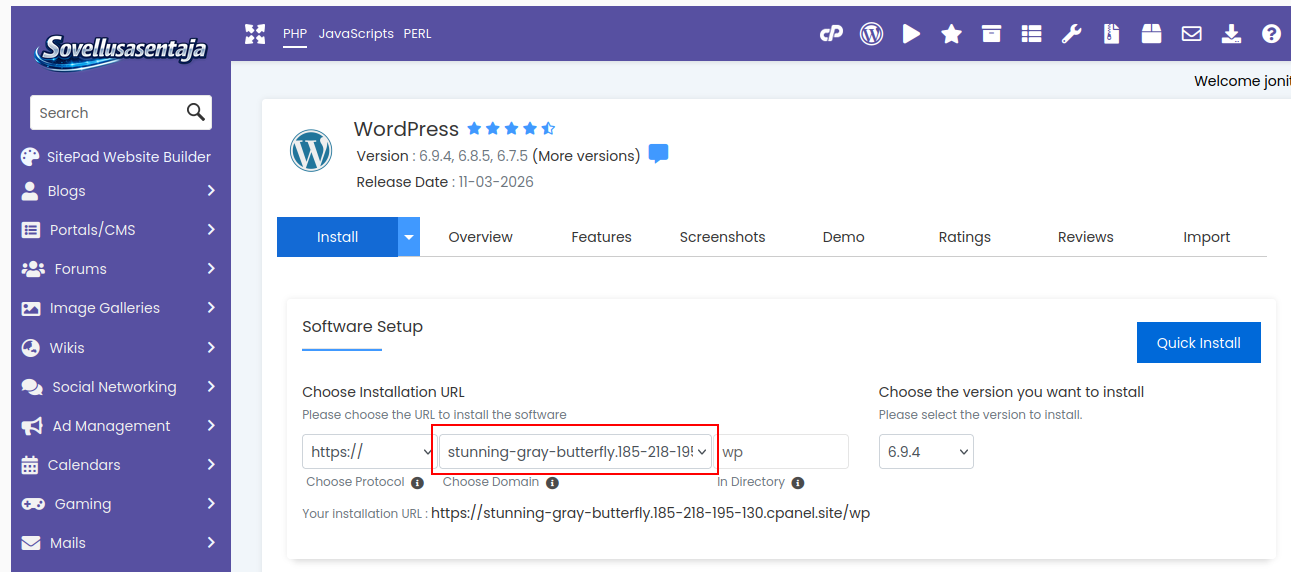The height and width of the screenshot is (572, 1291).
Task: Open the Choose Domain dropdown
Action: (x=577, y=452)
